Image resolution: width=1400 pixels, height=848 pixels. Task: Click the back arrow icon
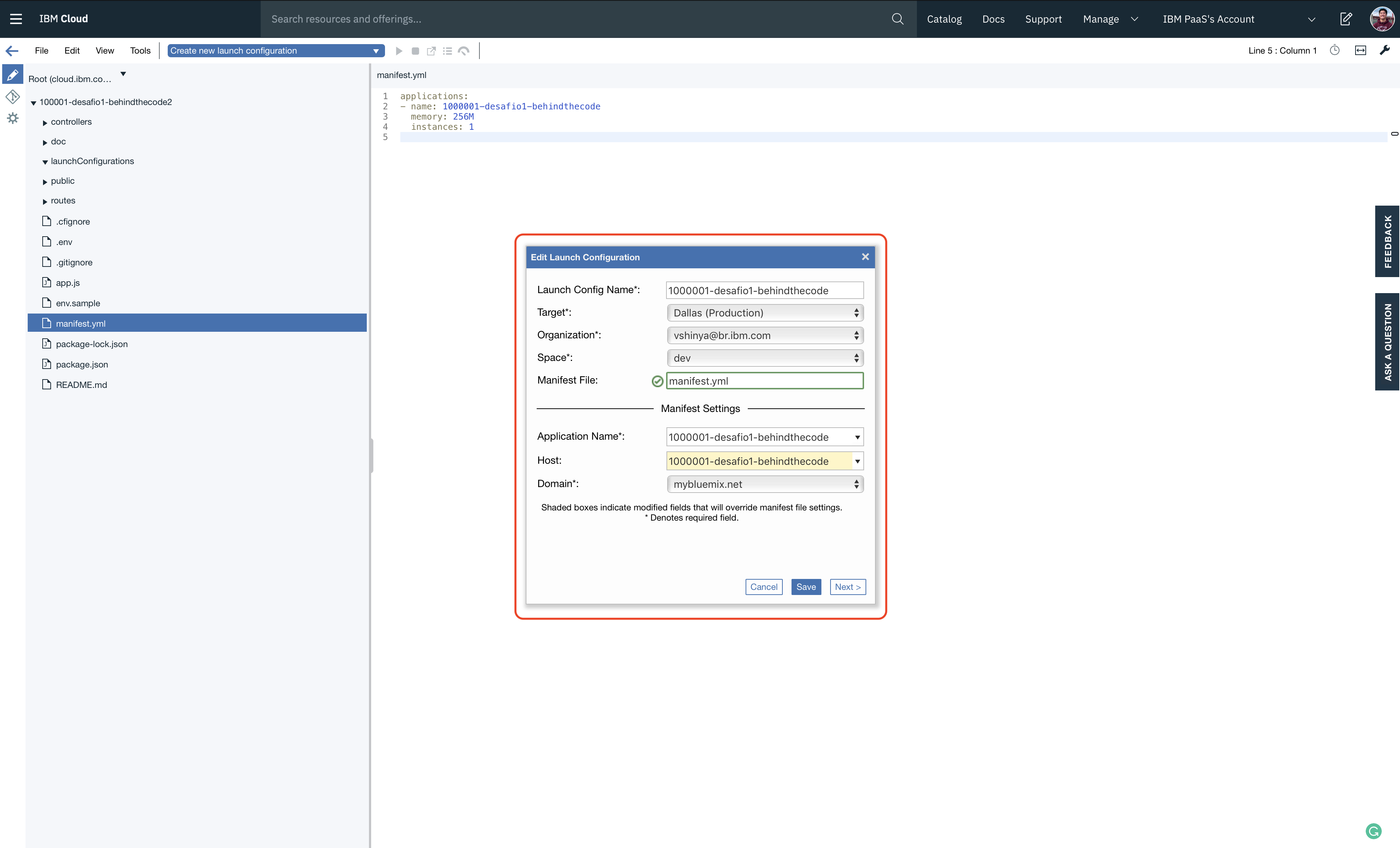pos(12,51)
